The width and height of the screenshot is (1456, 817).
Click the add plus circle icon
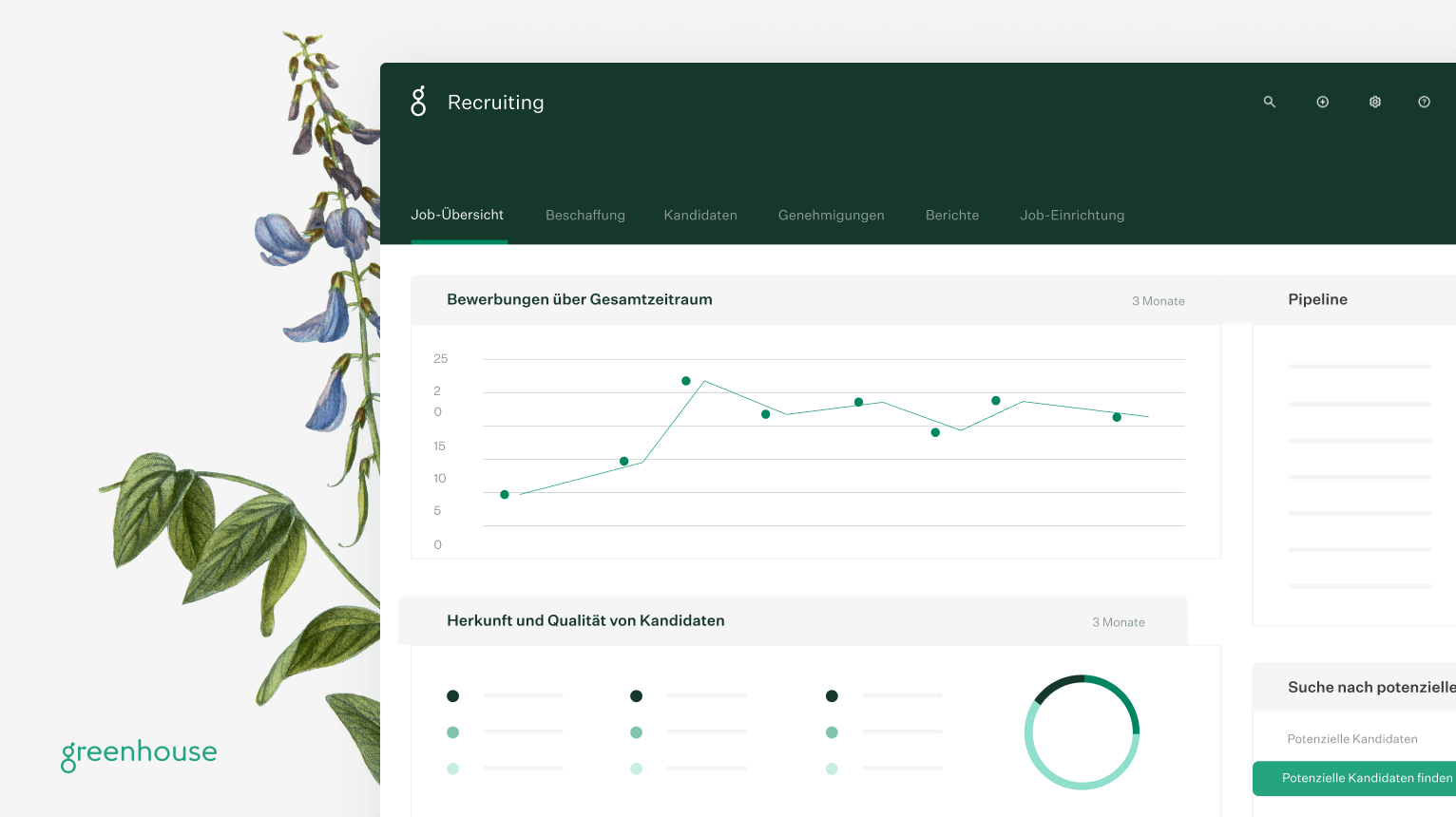coord(1322,102)
